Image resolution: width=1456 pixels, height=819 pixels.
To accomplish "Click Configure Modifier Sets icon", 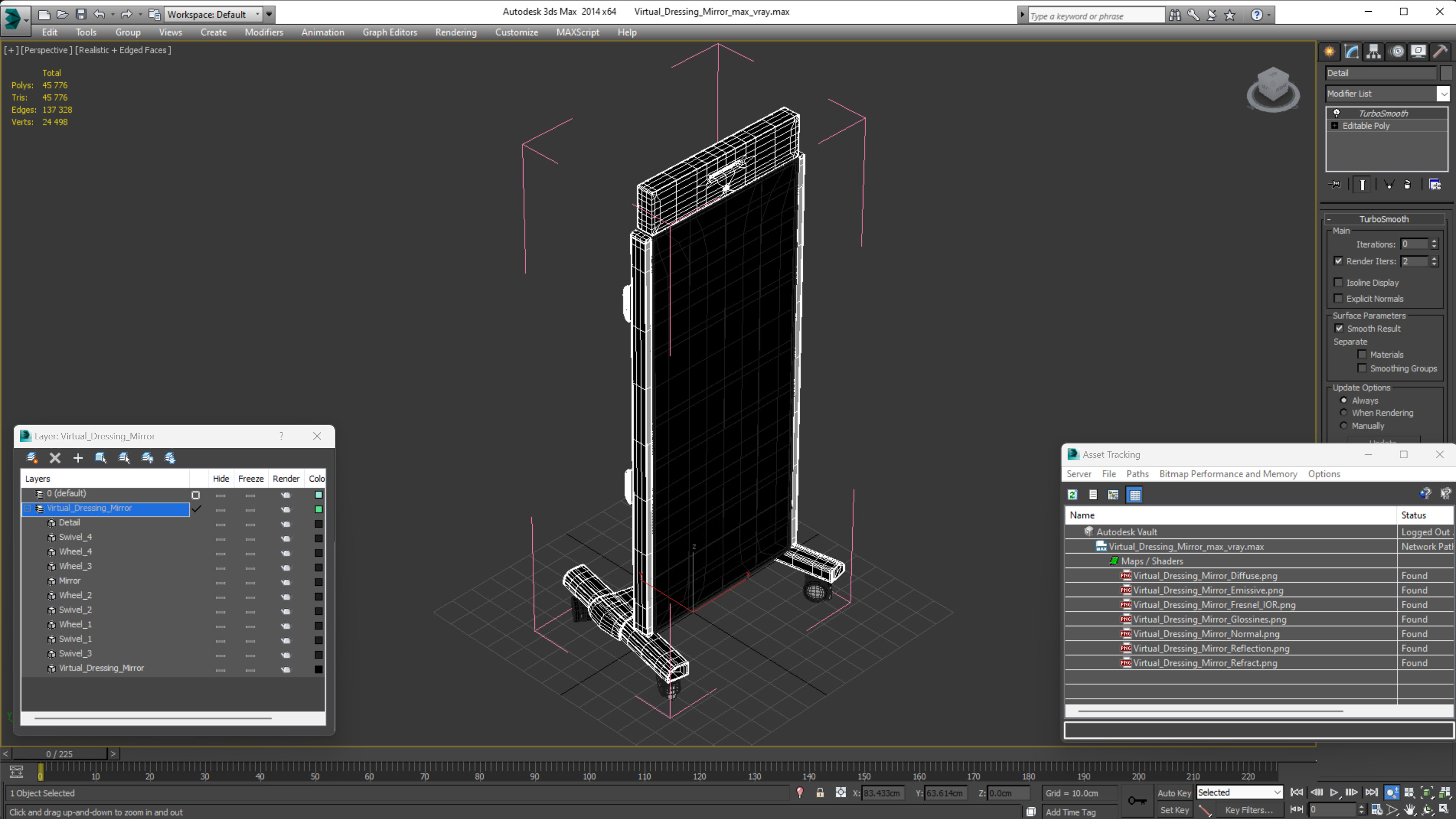I will 1435,185.
